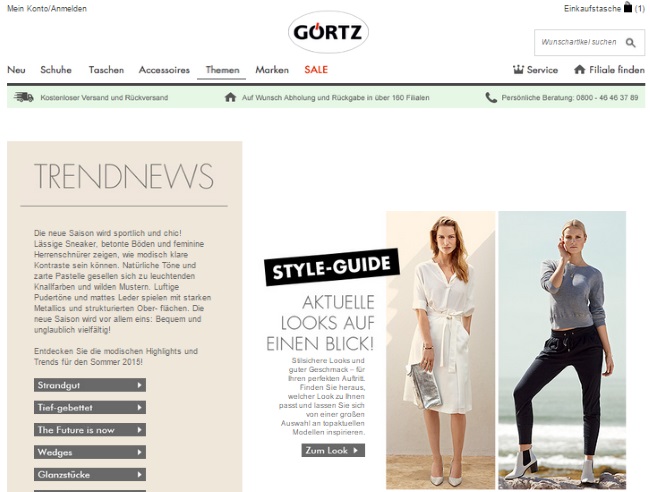Focus the Wunschartikel suchen search field
Viewport: 650px width, 492px height.
coord(579,42)
